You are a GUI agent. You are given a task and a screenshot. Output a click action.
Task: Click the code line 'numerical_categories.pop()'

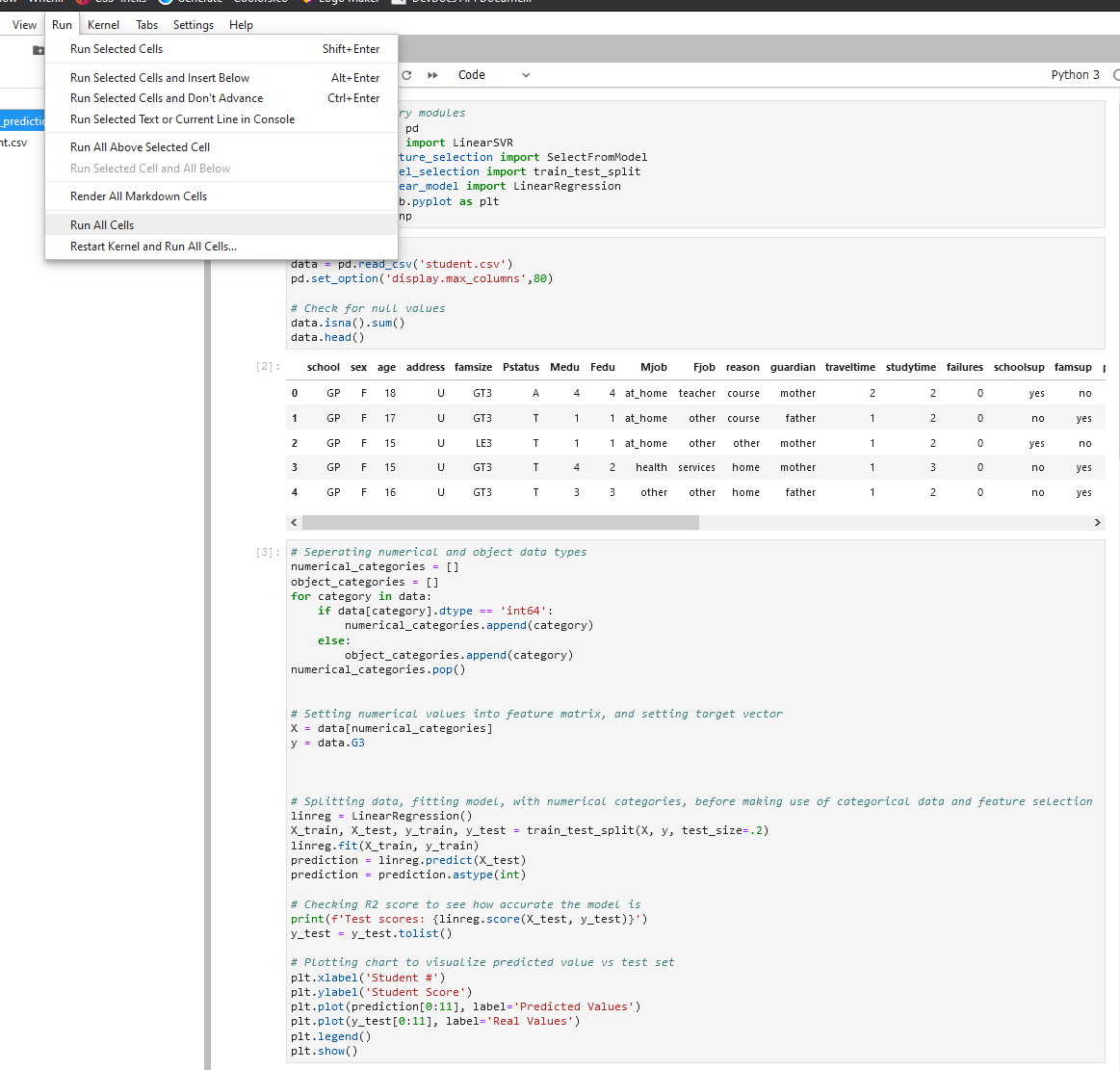coord(378,670)
